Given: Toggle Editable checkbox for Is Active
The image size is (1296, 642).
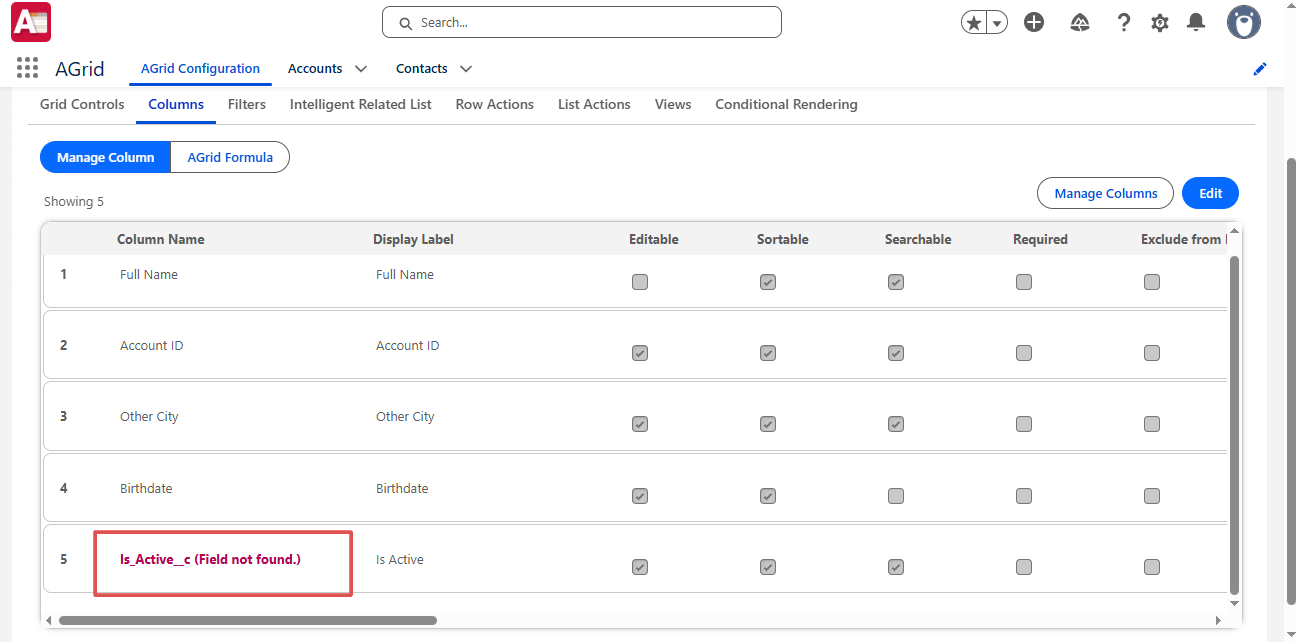Looking at the screenshot, I should (x=640, y=567).
